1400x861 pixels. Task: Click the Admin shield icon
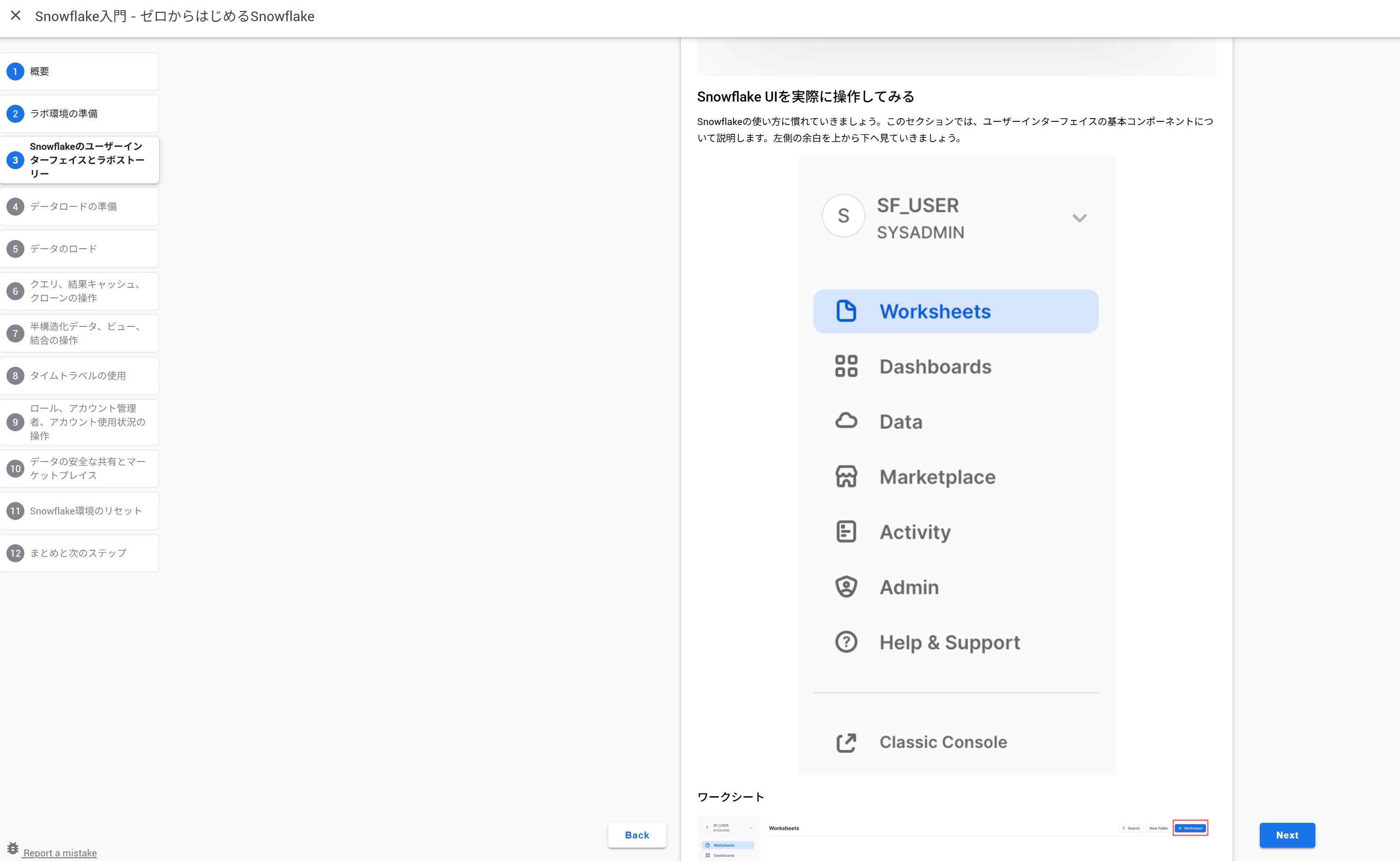[x=846, y=587]
